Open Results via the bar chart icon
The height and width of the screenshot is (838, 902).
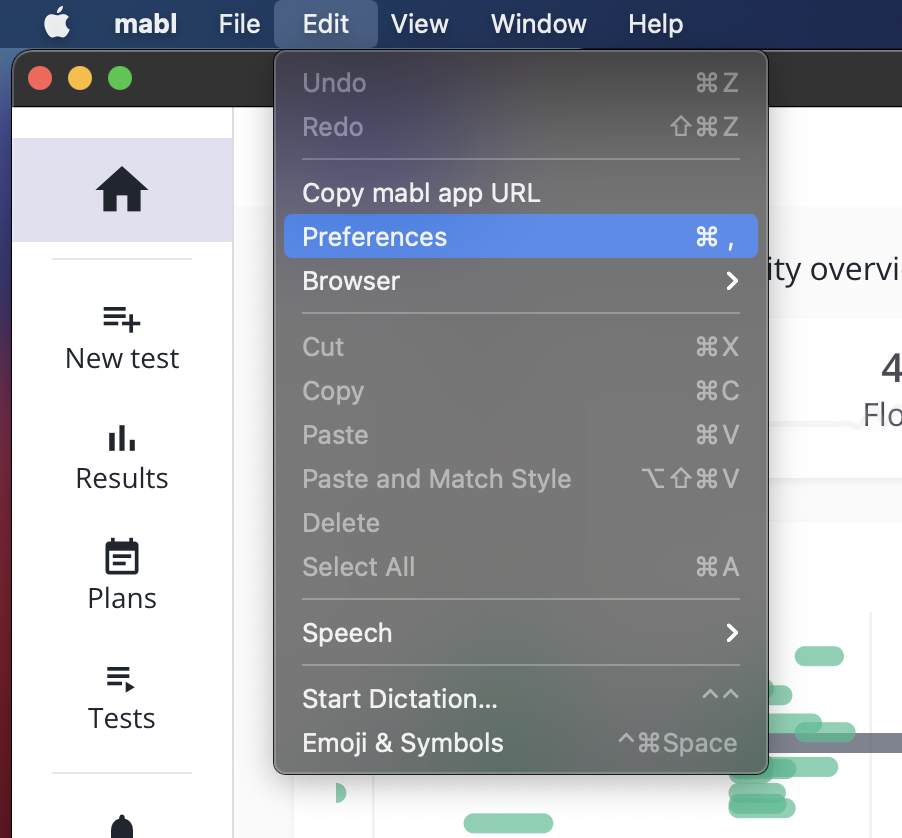pos(122,438)
